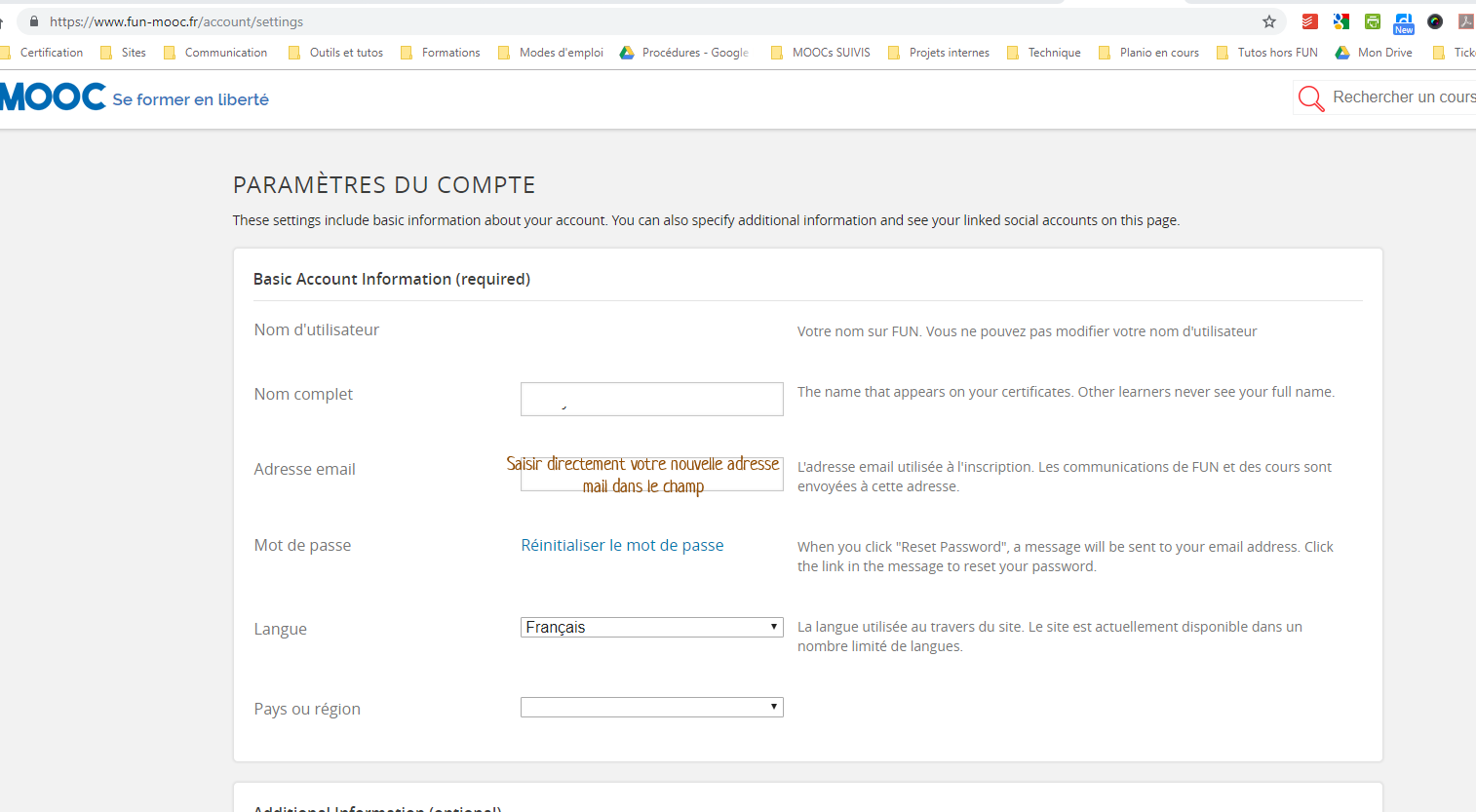The width and height of the screenshot is (1476, 812).
Task: Click the Nom complet text field
Action: click(x=652, y=399)
